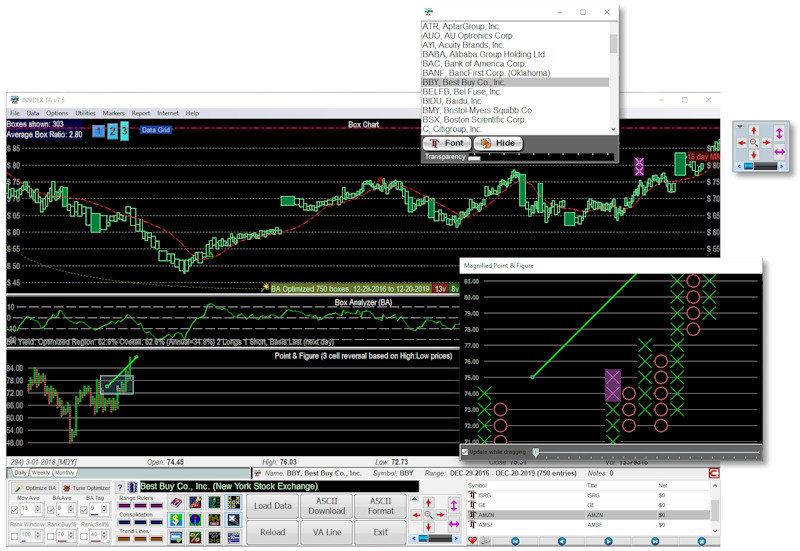Click the red heart icon below the symbol table
Image resolution: width=800 pixels, height=551 pixels.
click(x=472, y=541)
